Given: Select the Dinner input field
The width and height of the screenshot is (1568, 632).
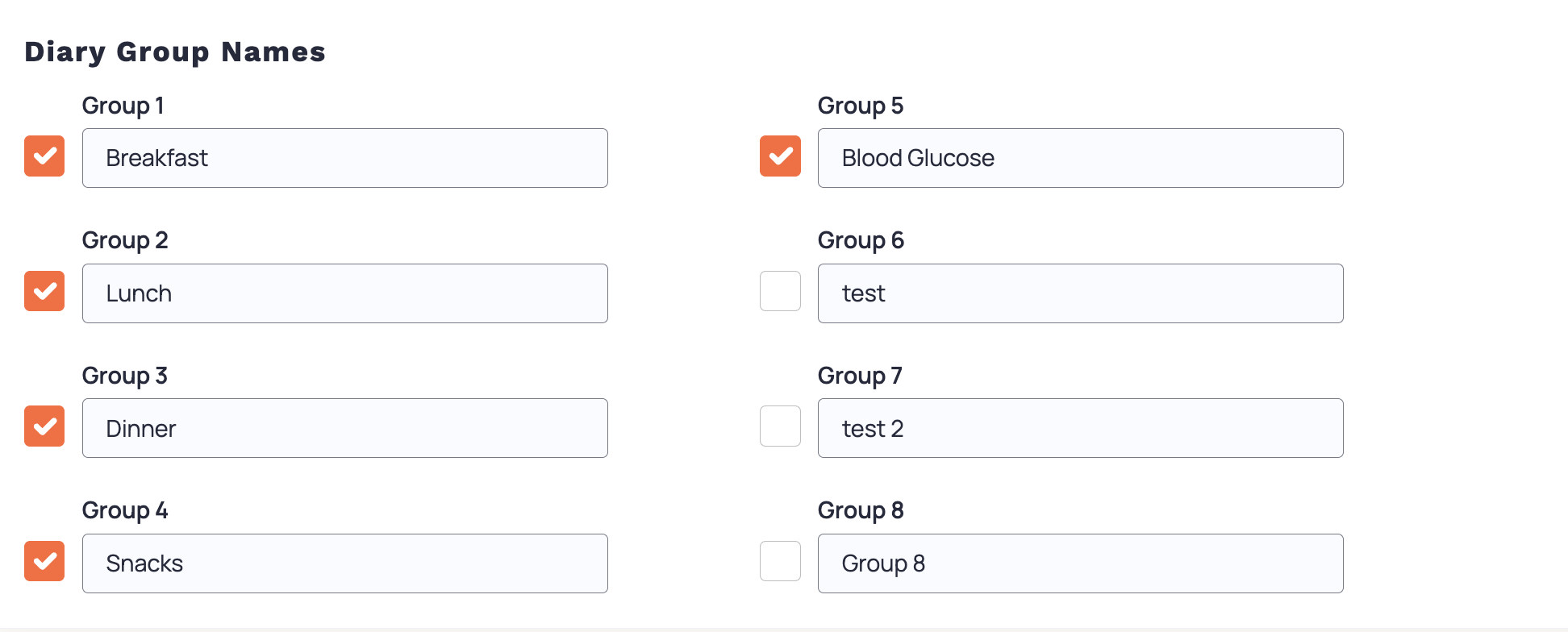Looking at the screenshot, I should tap(345, 428).
